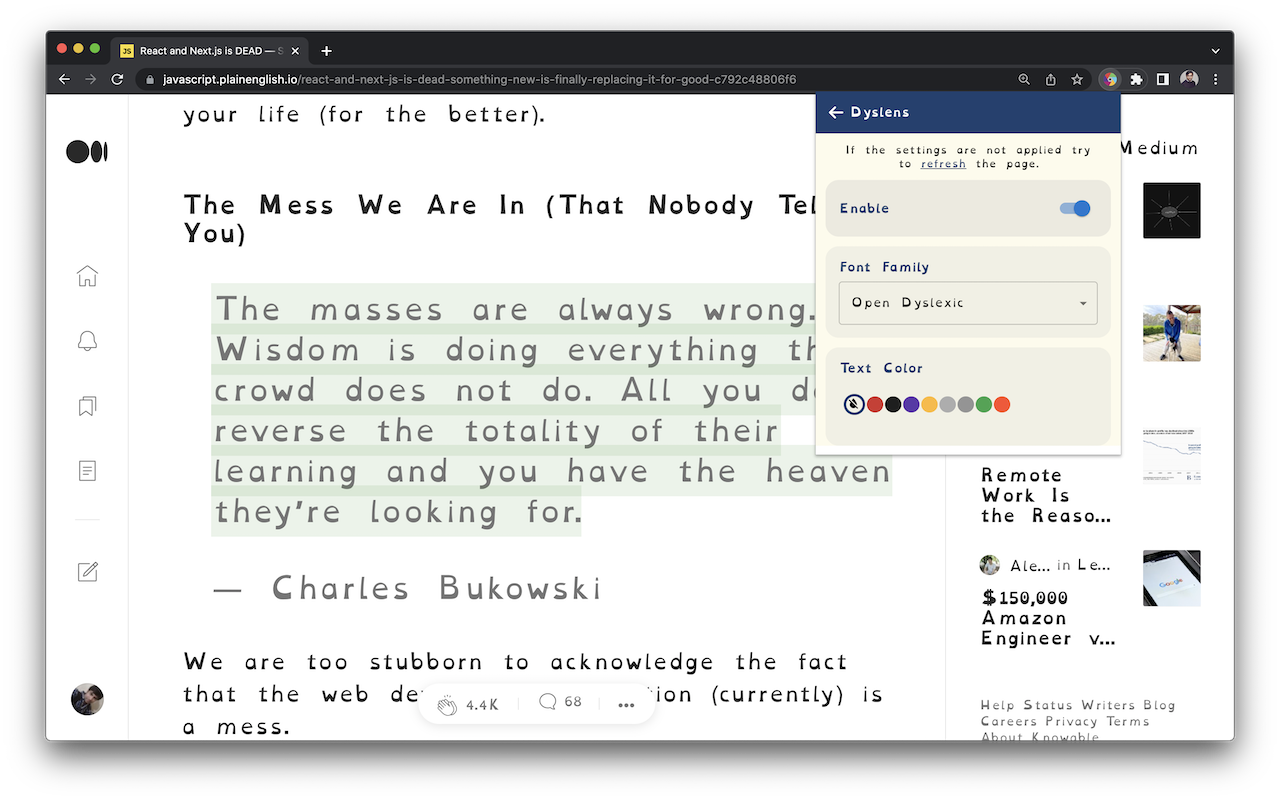Open the Chrome three-dot menu
Image resolution: width=1280 pixels, height=800 pixels.
click(x=1216, y=79)
